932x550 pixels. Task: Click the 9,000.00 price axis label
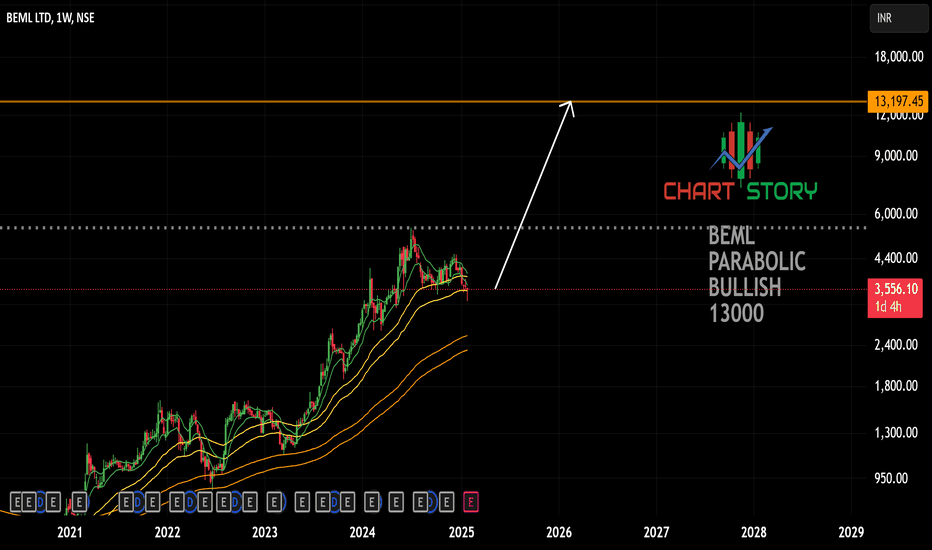pyautogui.click(x=896, y=156)
